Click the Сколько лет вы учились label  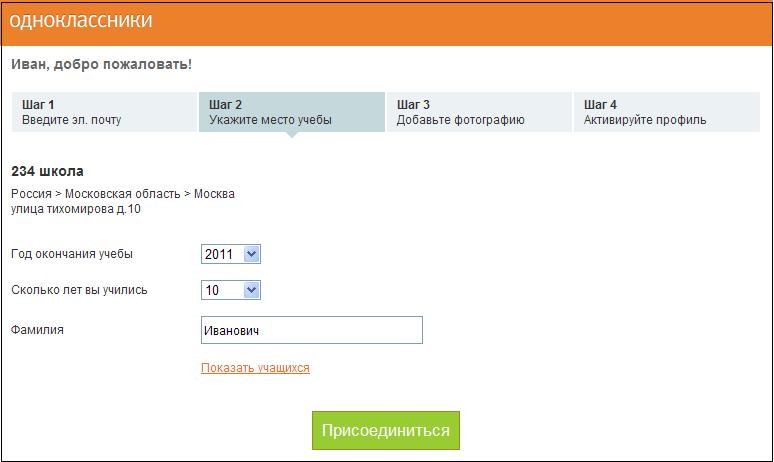[79, 290]
